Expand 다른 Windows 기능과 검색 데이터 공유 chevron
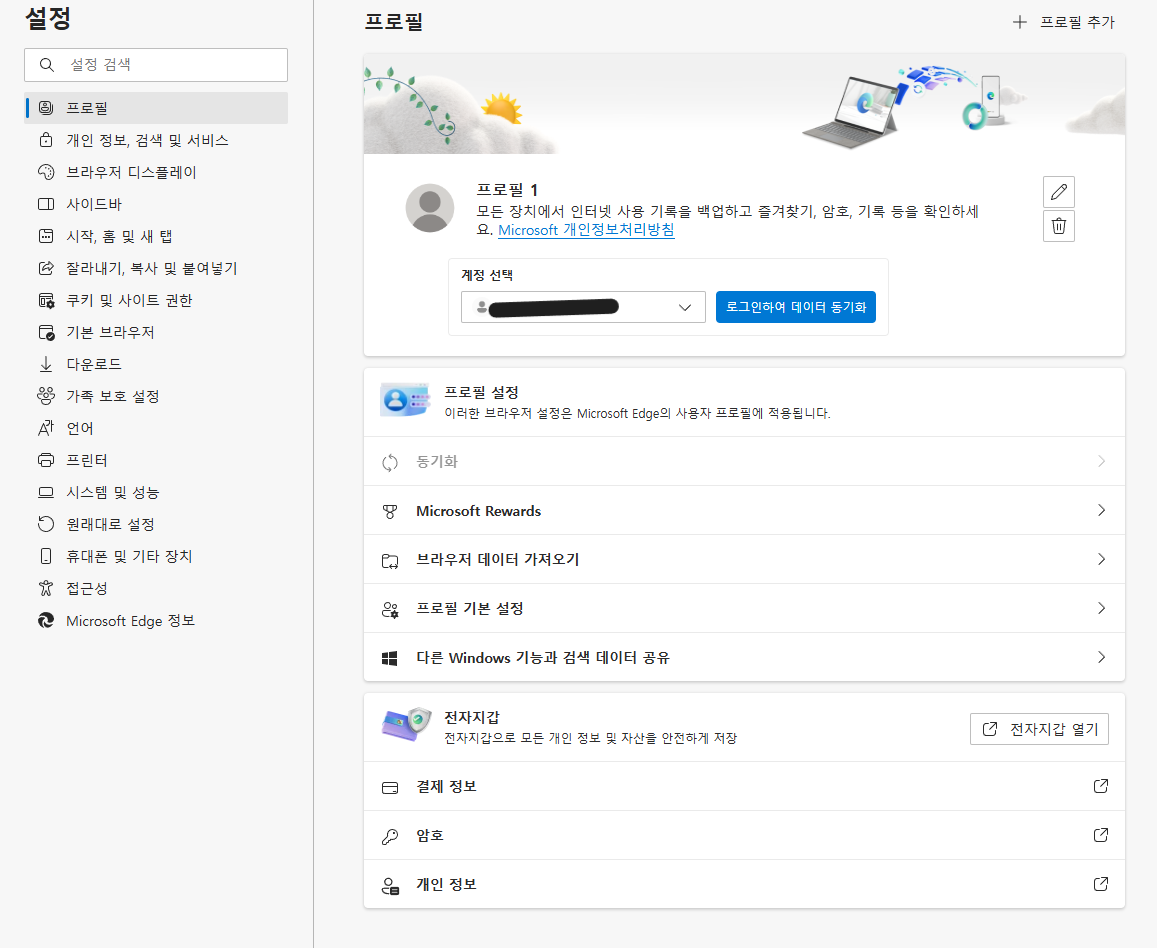Screen dimensions: 1157x948 [1101, 657]
